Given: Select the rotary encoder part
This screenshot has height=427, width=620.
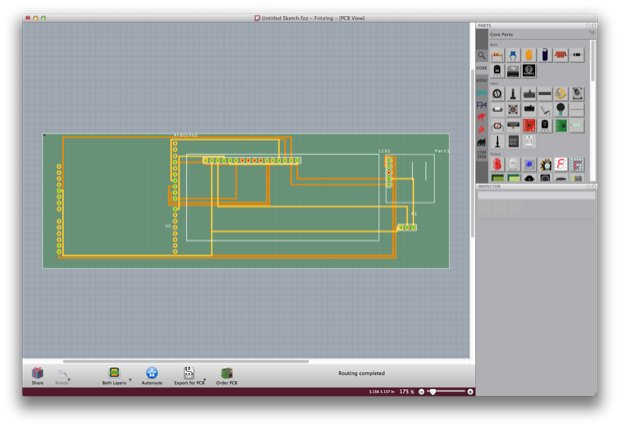Looking at the screenshot, I should click(497, 94).
